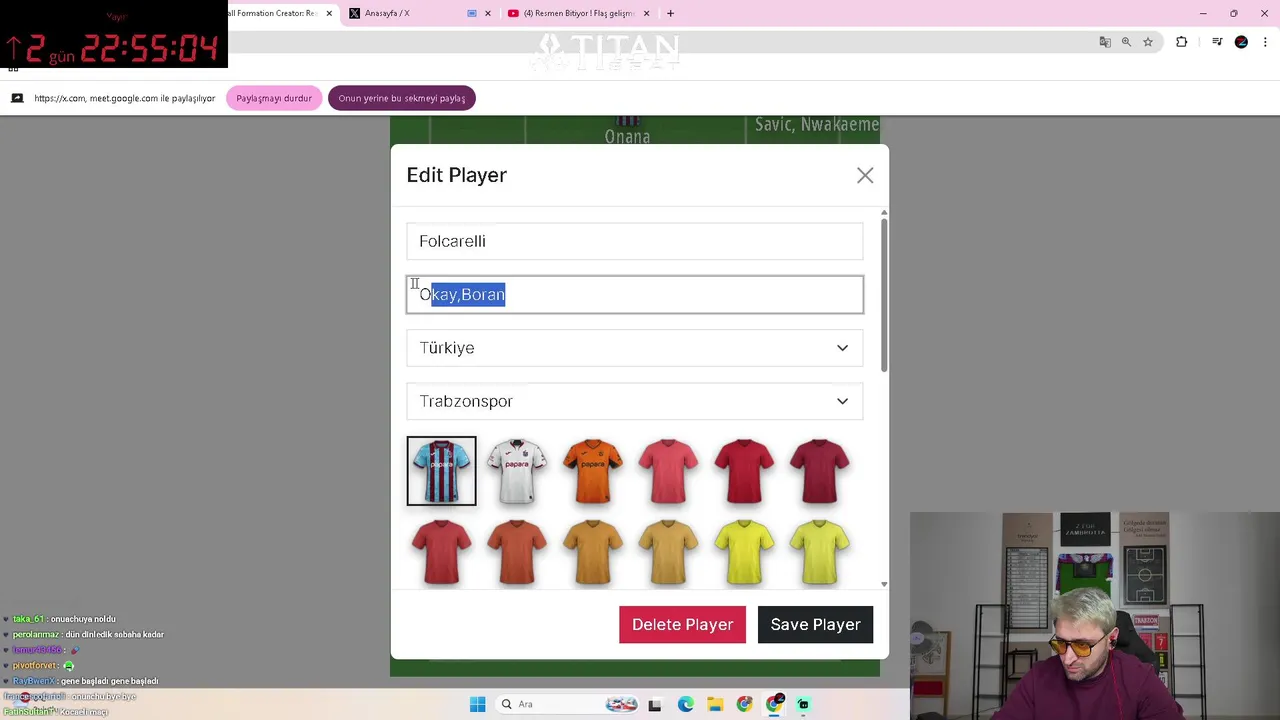
Task: Switch to the untitled blue-icon tab
Action: point(472,13)
